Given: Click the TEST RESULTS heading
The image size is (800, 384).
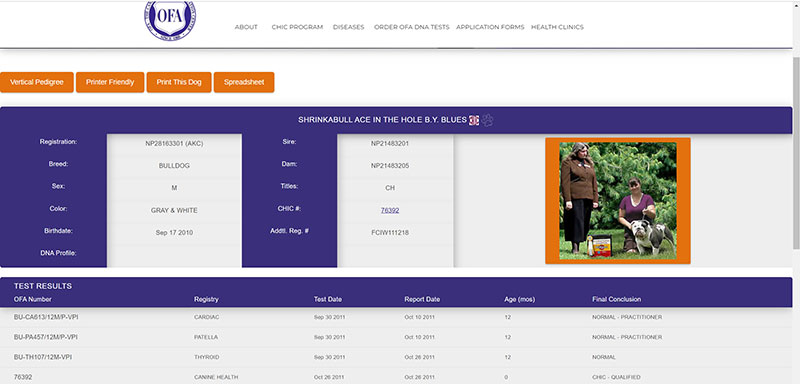Looking at the screenshot, I should point(43,286).
